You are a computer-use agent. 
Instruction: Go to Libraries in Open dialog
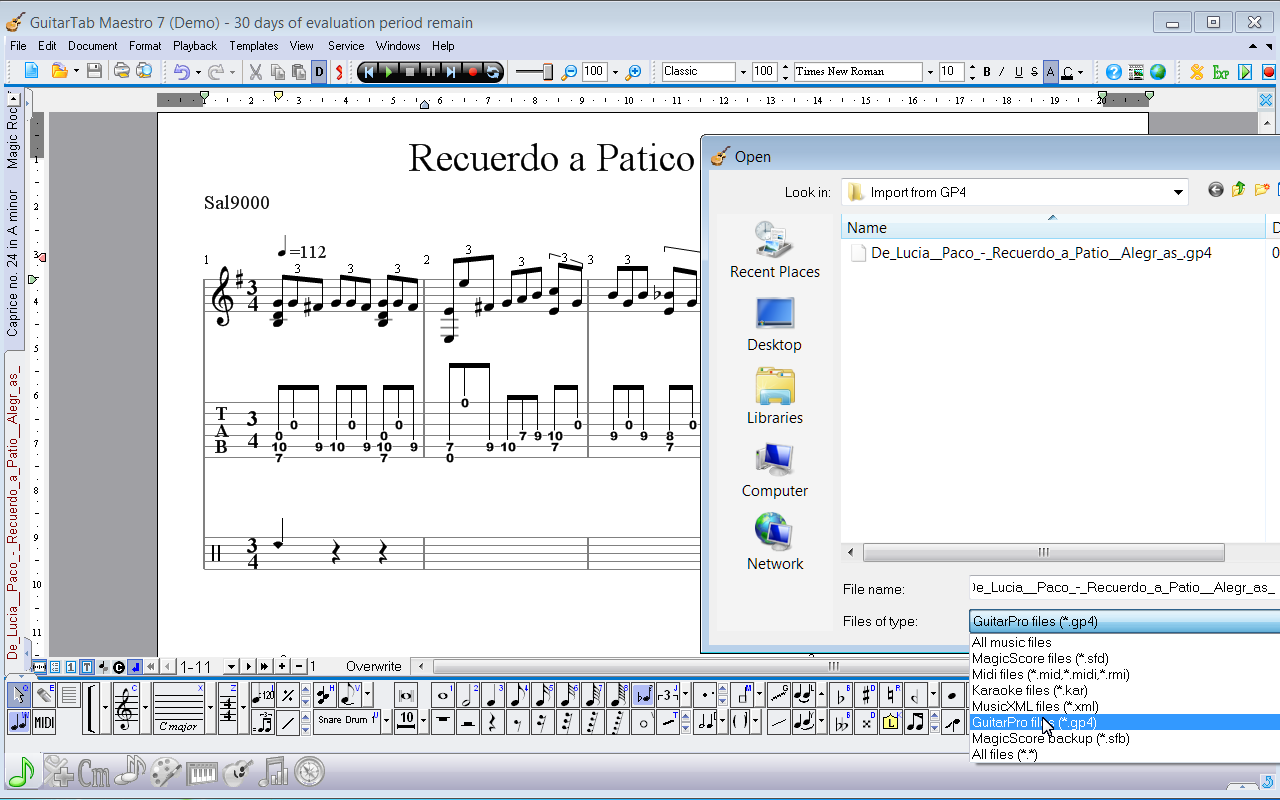coord(775,397)
